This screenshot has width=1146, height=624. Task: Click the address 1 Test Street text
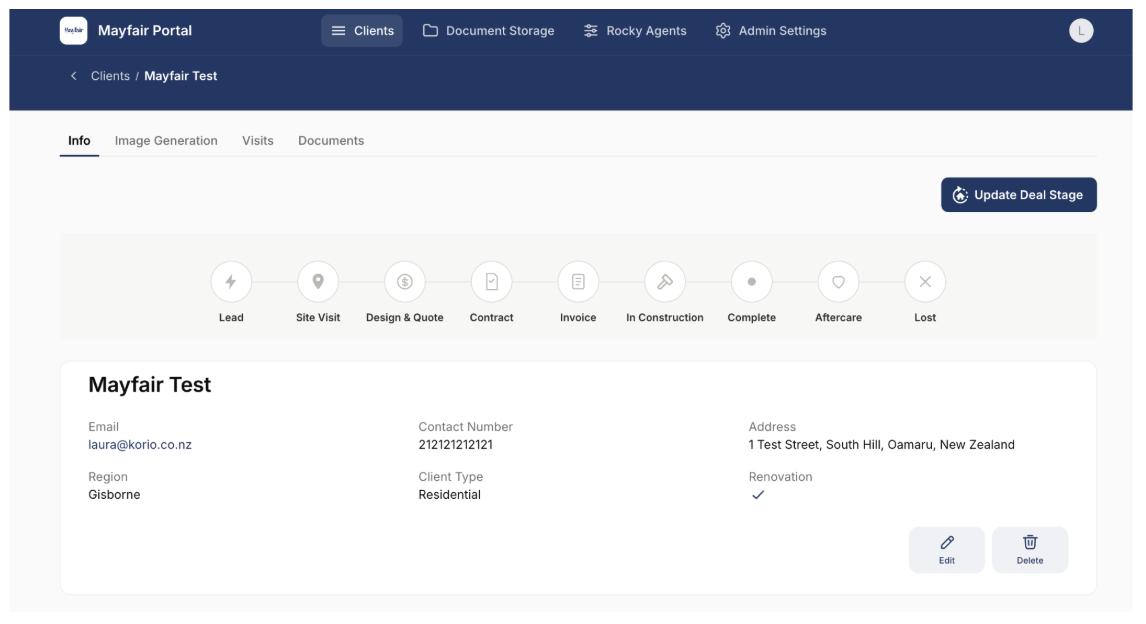pos(881,444)
